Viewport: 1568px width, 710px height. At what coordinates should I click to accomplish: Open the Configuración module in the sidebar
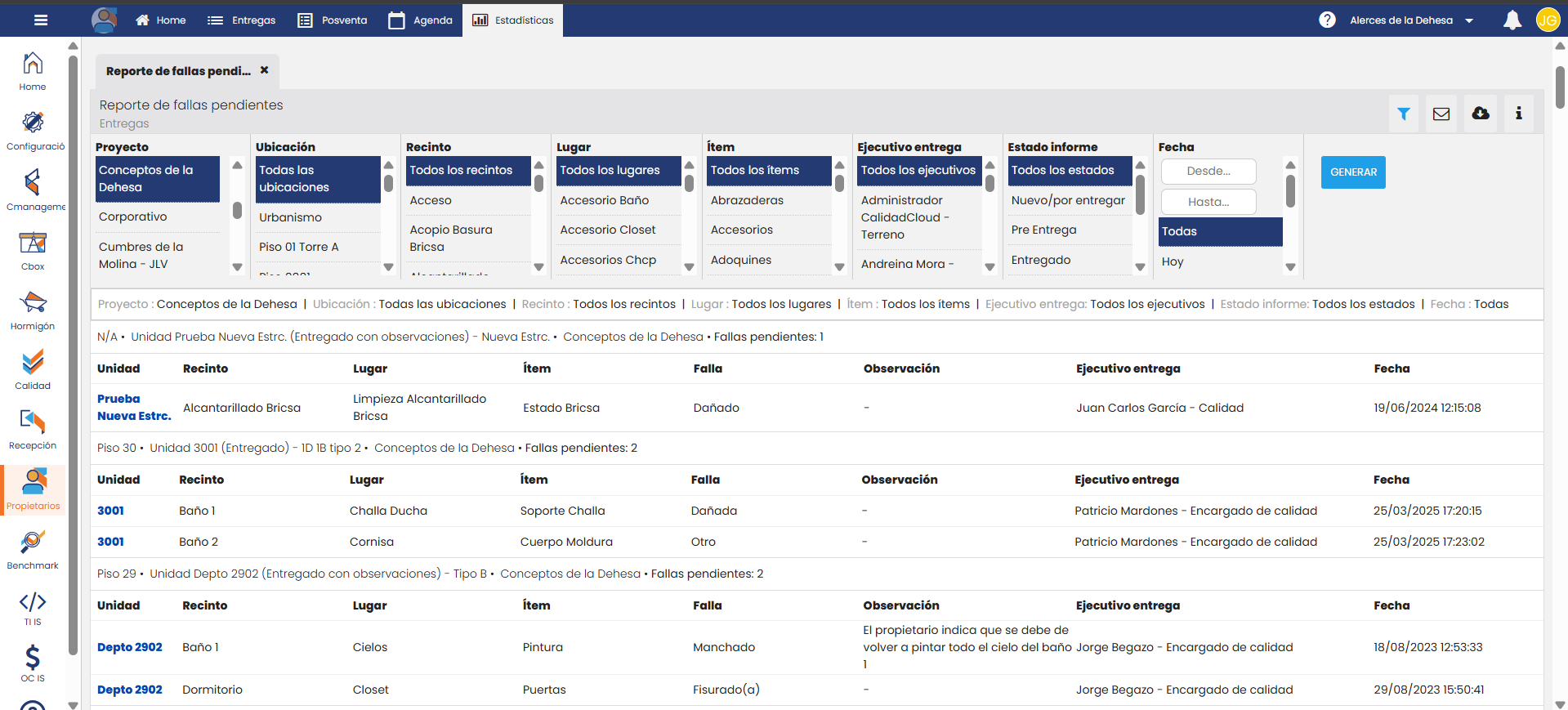(33, 131)
